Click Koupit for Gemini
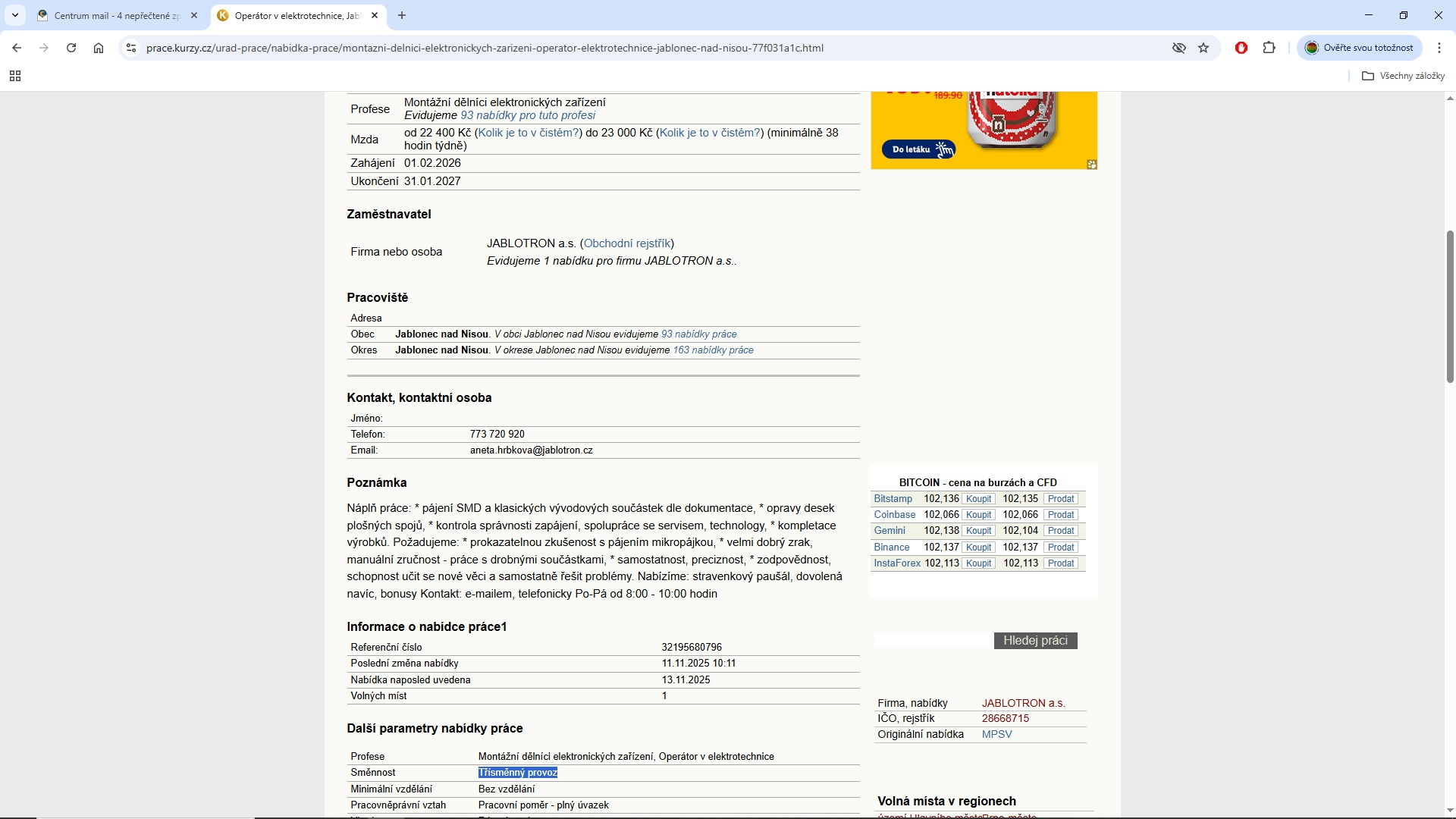The width and height of the screenshot is (1456, 819). (979, 531)
